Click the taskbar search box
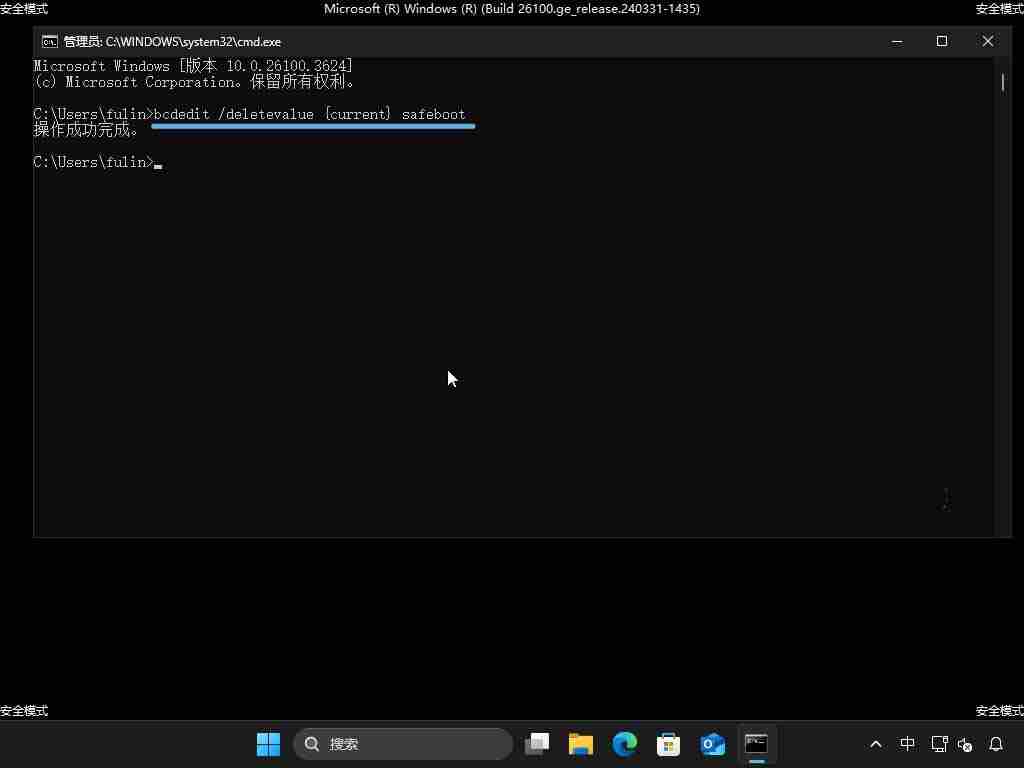Screen dimensions: 1024x768 click(403, 744)
